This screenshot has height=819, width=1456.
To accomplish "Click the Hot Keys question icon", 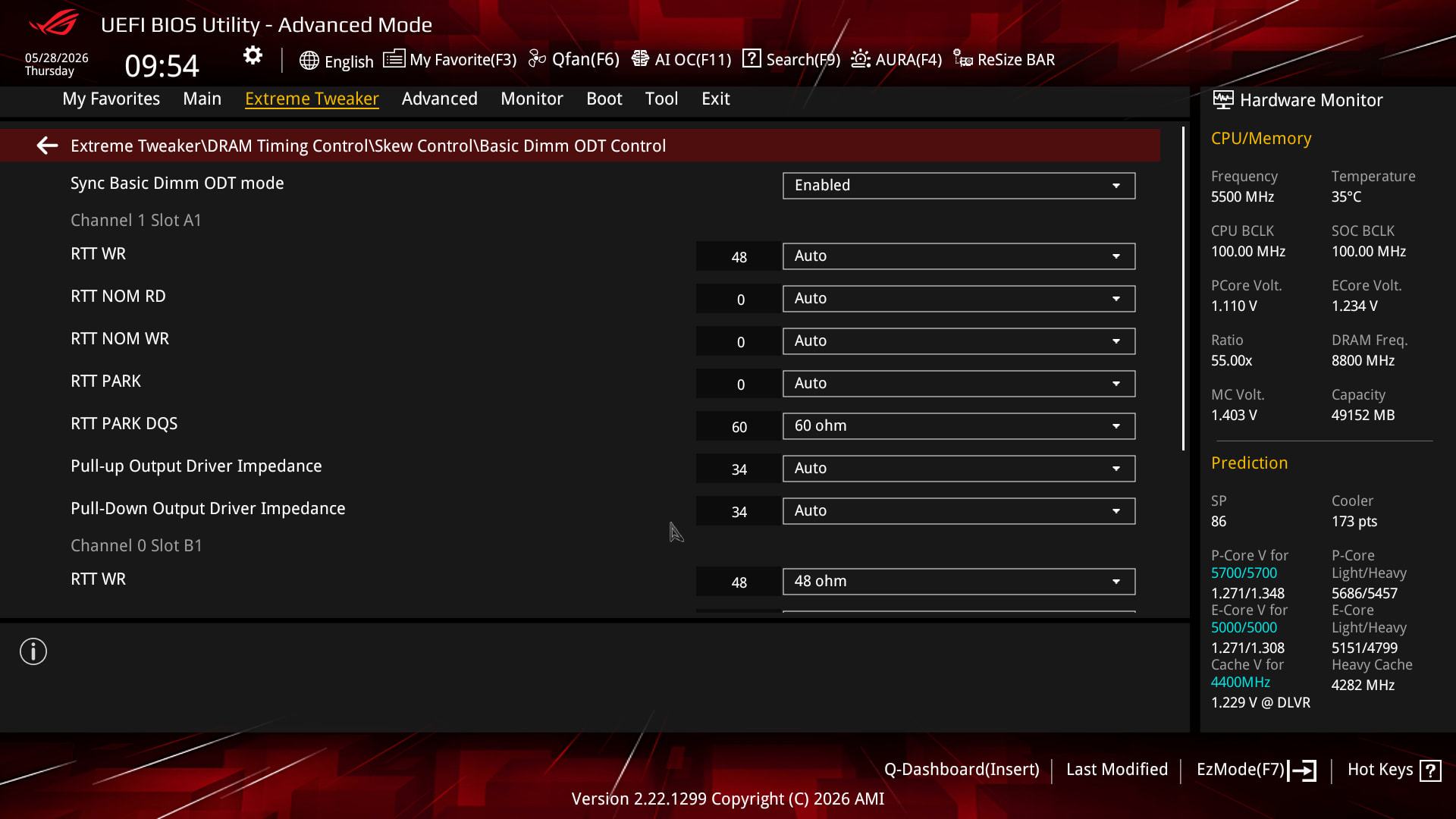I will pos(1430,770).
